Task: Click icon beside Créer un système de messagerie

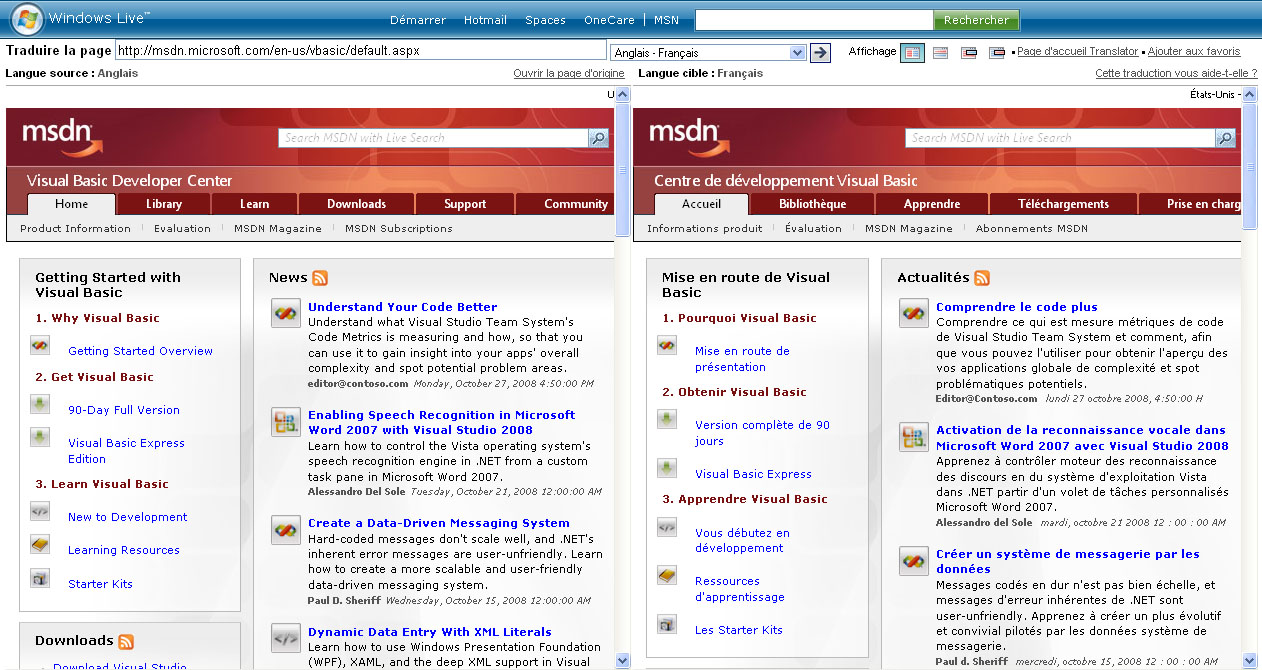Action: (x=914, y=560)
